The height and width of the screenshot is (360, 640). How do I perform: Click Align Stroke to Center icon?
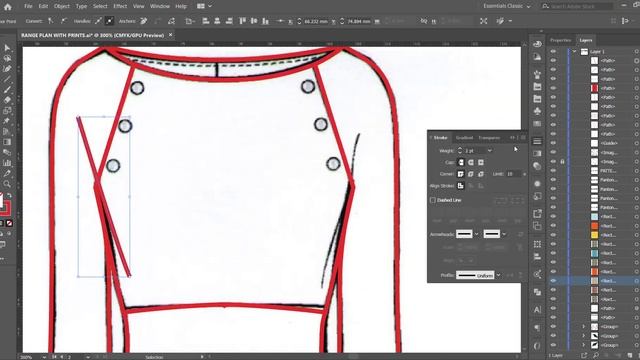click(461, 186)
